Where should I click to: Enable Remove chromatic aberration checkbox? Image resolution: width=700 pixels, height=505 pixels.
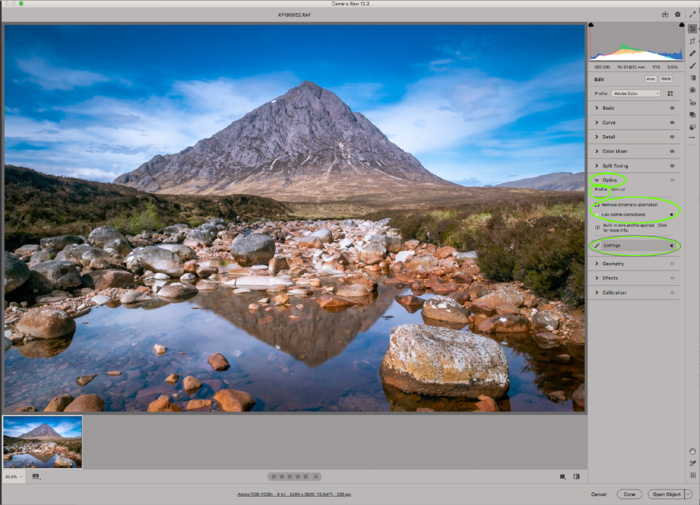click(597, 203)
